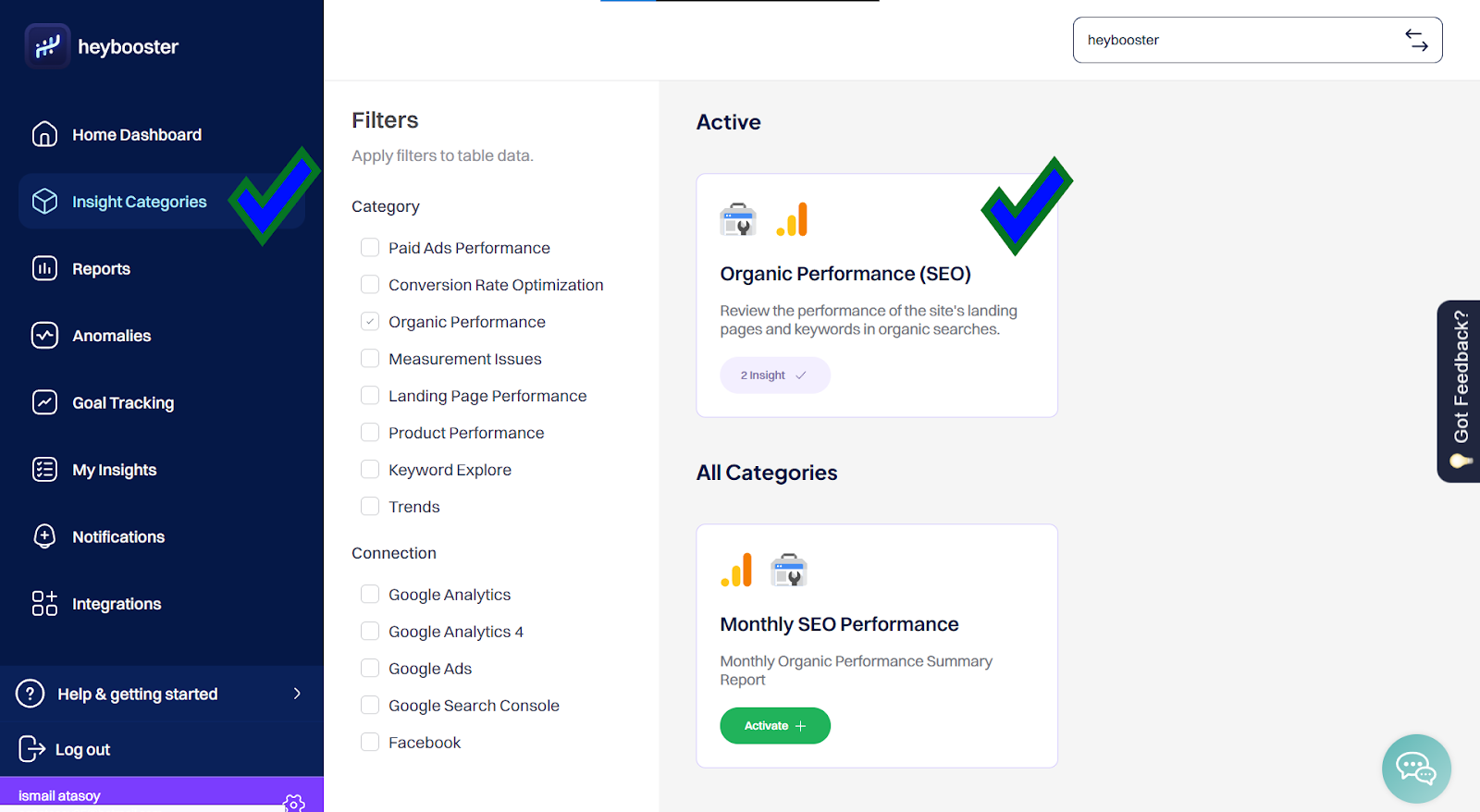Expand the Help & getting started chevron
Screen dimensions: 1480x812
[x=297, y=694]
